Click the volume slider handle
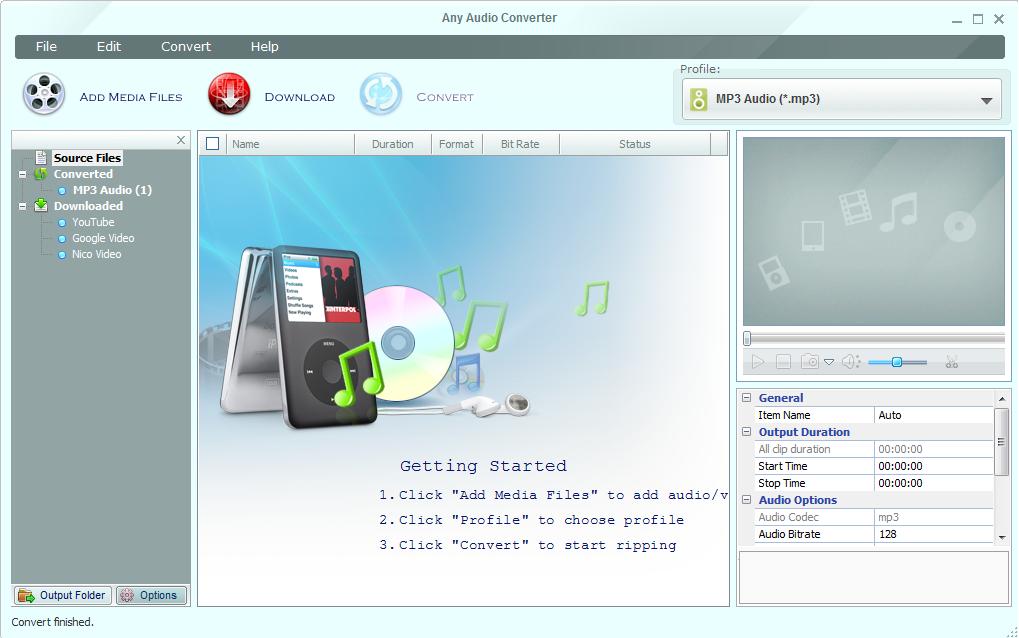This screenshot has width=1019, height=638. 897,362
